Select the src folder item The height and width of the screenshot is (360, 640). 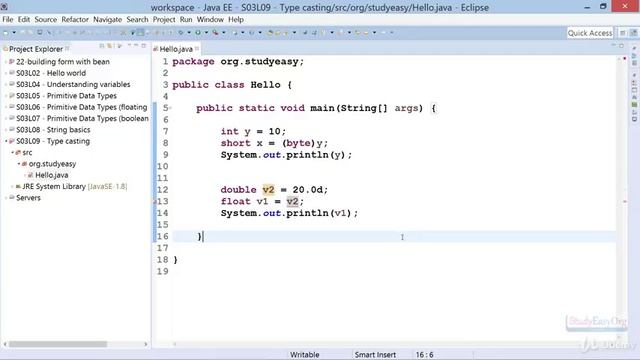tap(27, 152)
